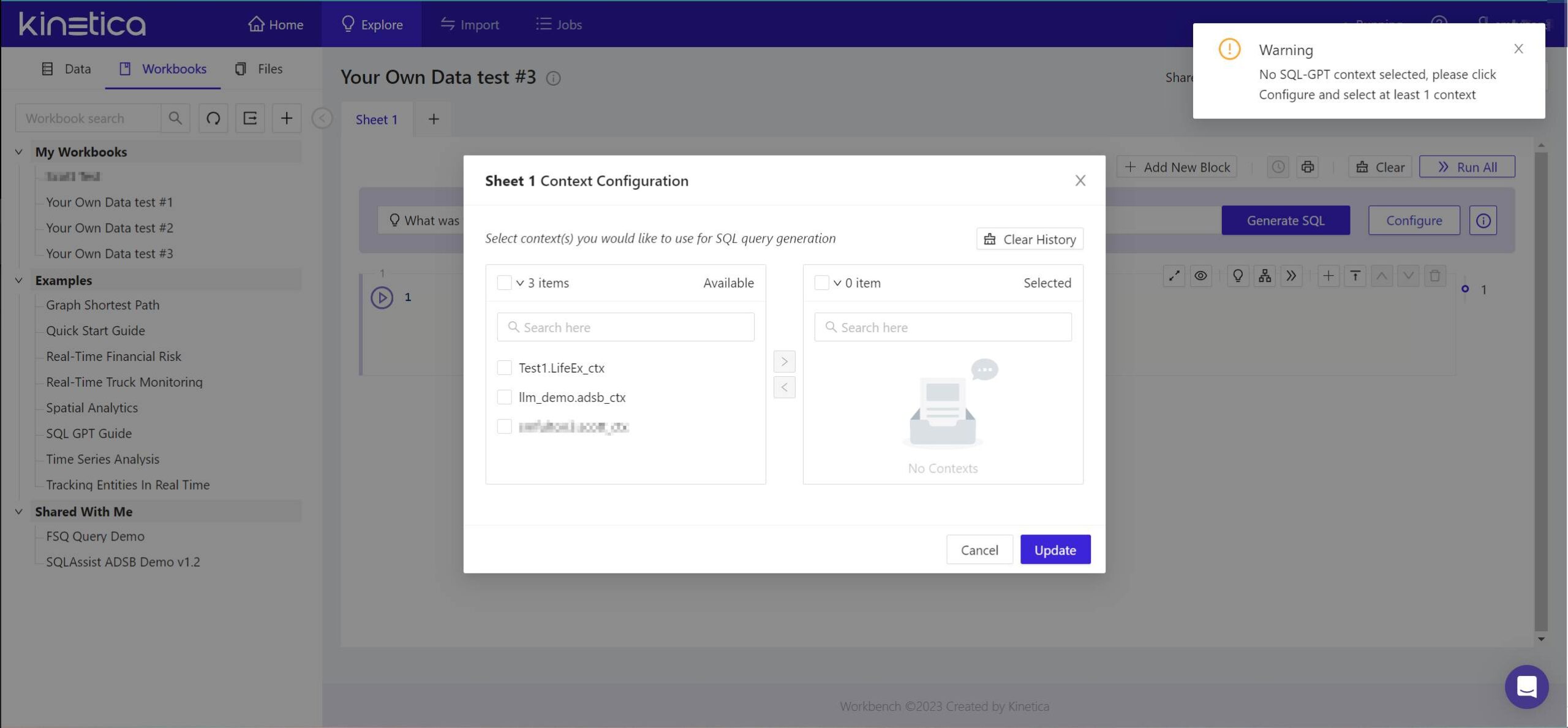Screen dimensions: 1568x728
Task: Click the refresh workbooks icon
Action: tap(213, 118)
